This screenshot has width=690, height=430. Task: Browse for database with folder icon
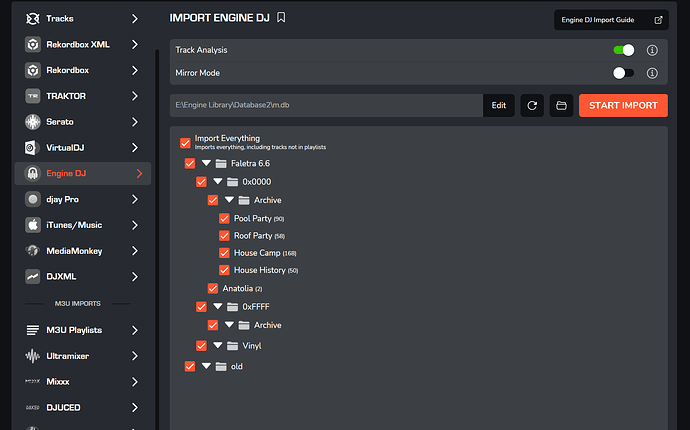(561, 106)
